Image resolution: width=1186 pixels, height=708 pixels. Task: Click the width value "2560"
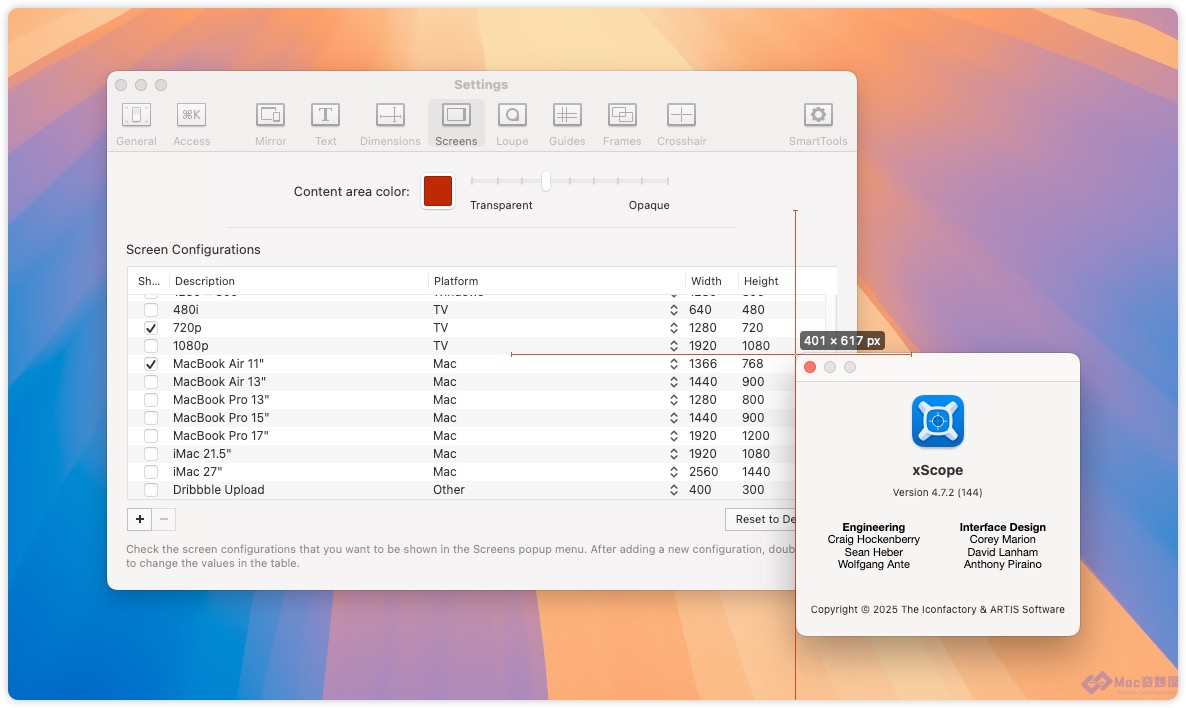(703, 472)
